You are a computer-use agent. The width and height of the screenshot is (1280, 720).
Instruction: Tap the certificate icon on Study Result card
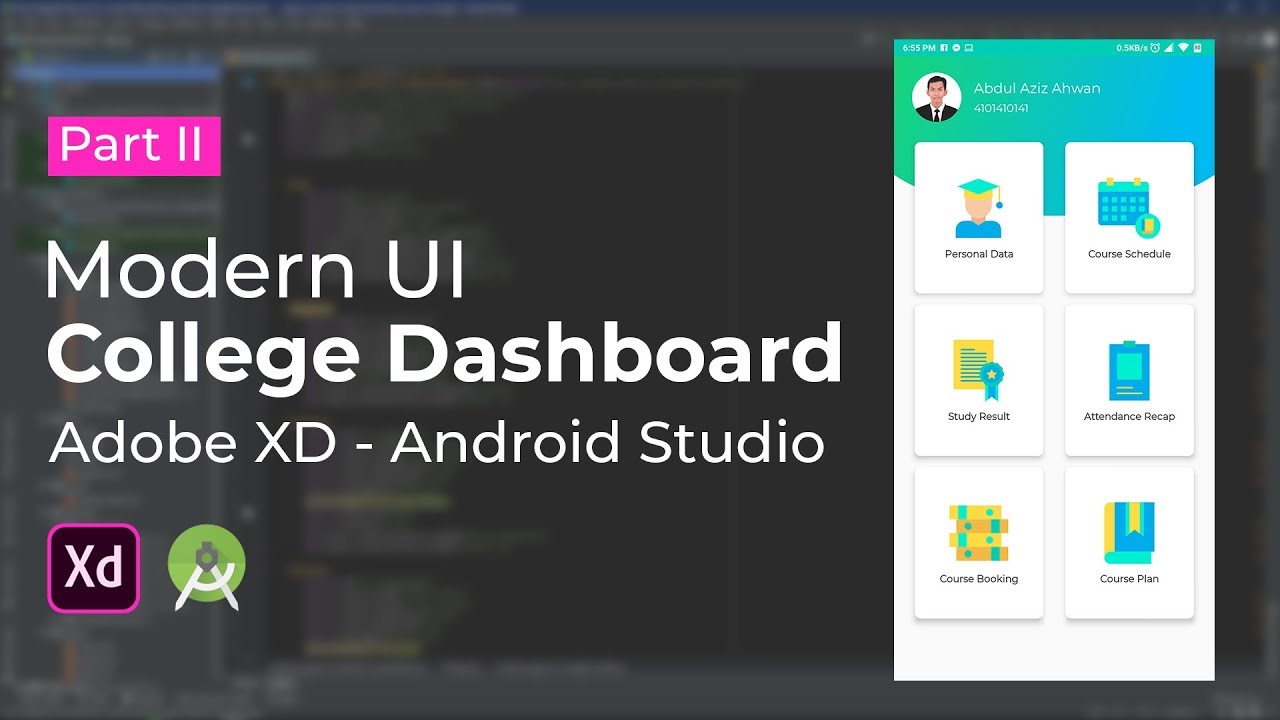point(979,370)
